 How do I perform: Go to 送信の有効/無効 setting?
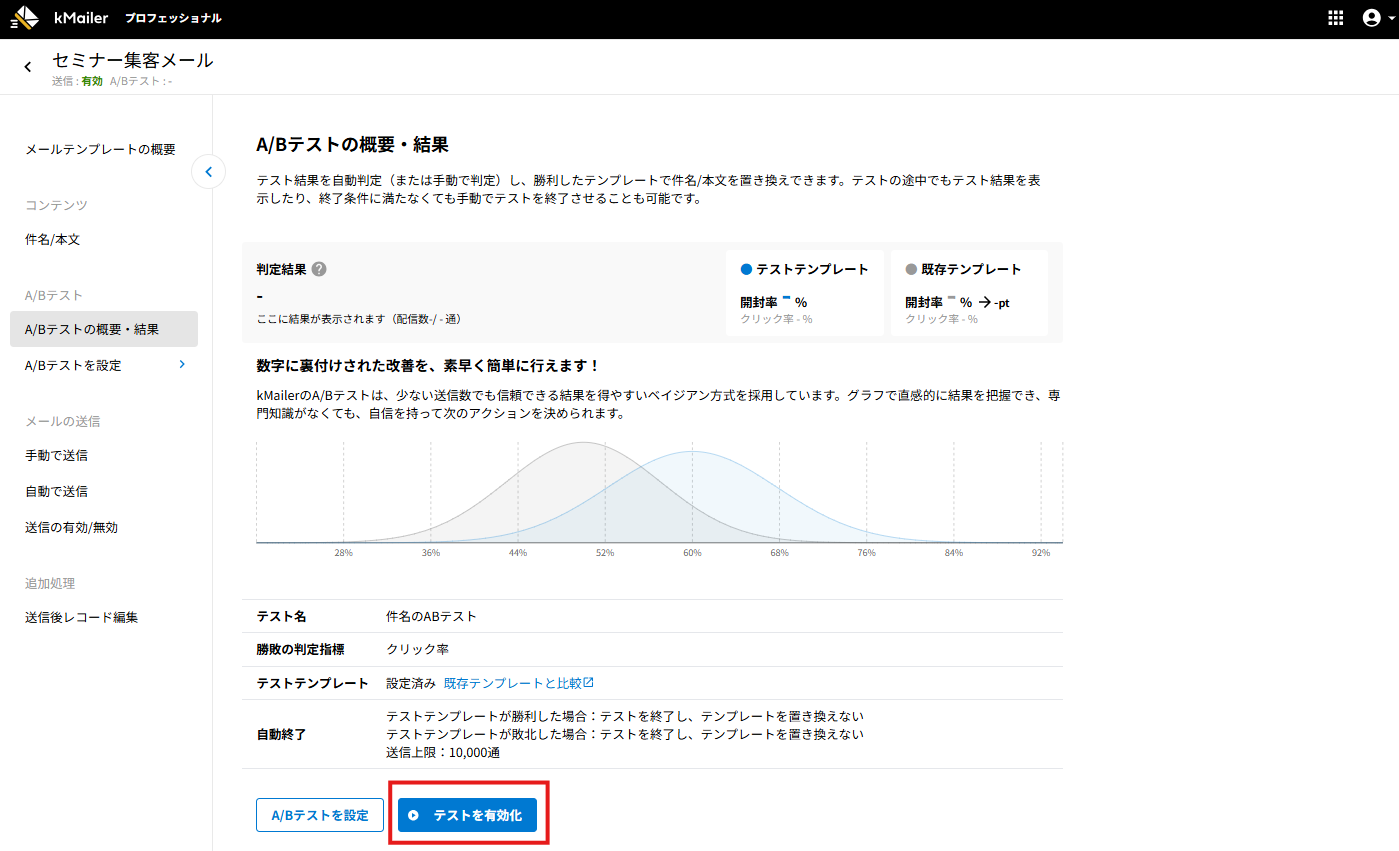71,527
